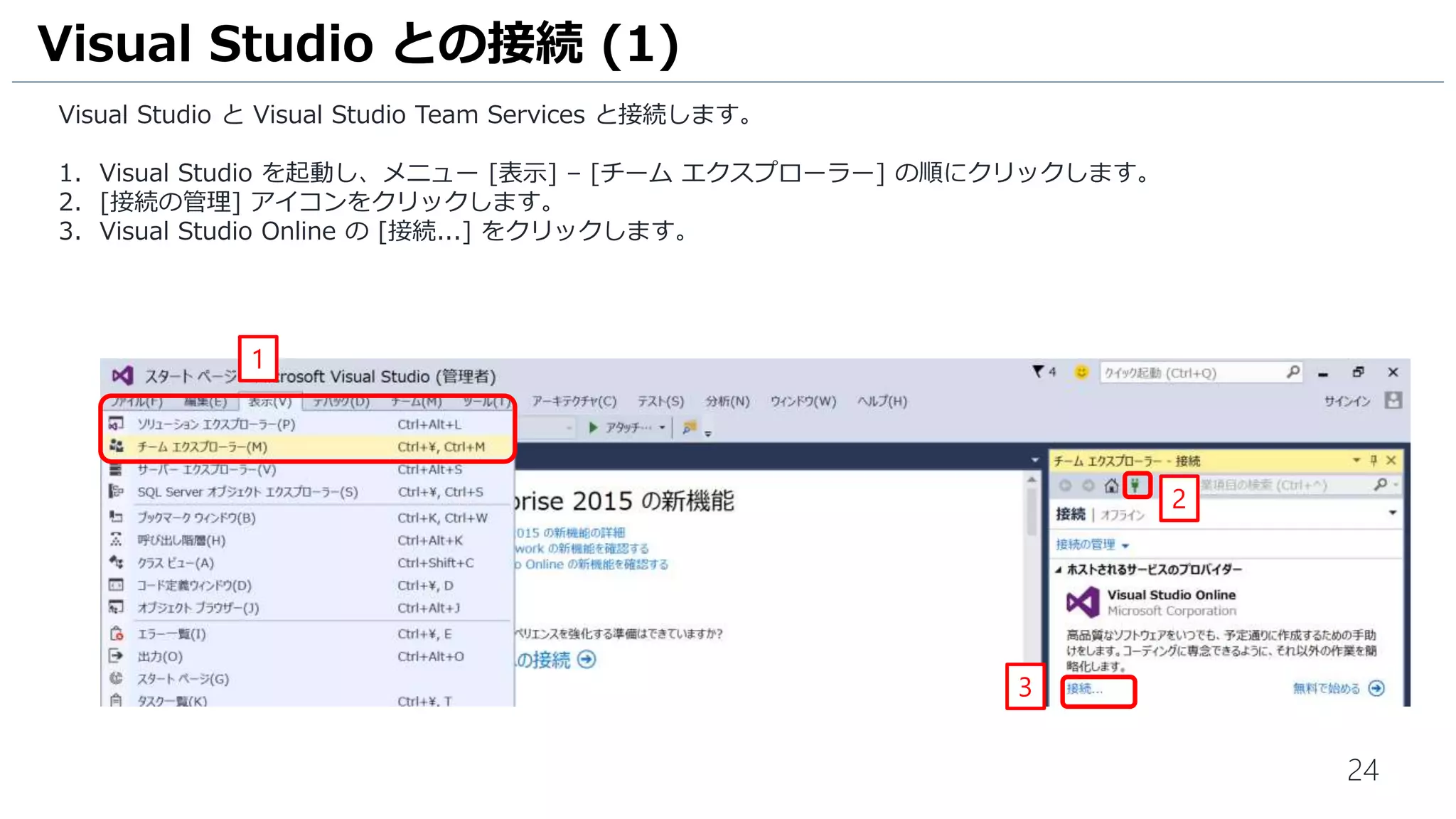This screenshot has height=819, width=1456.
Task: Click the の接続 arrow link on Start Page
Action: [556, 660]
